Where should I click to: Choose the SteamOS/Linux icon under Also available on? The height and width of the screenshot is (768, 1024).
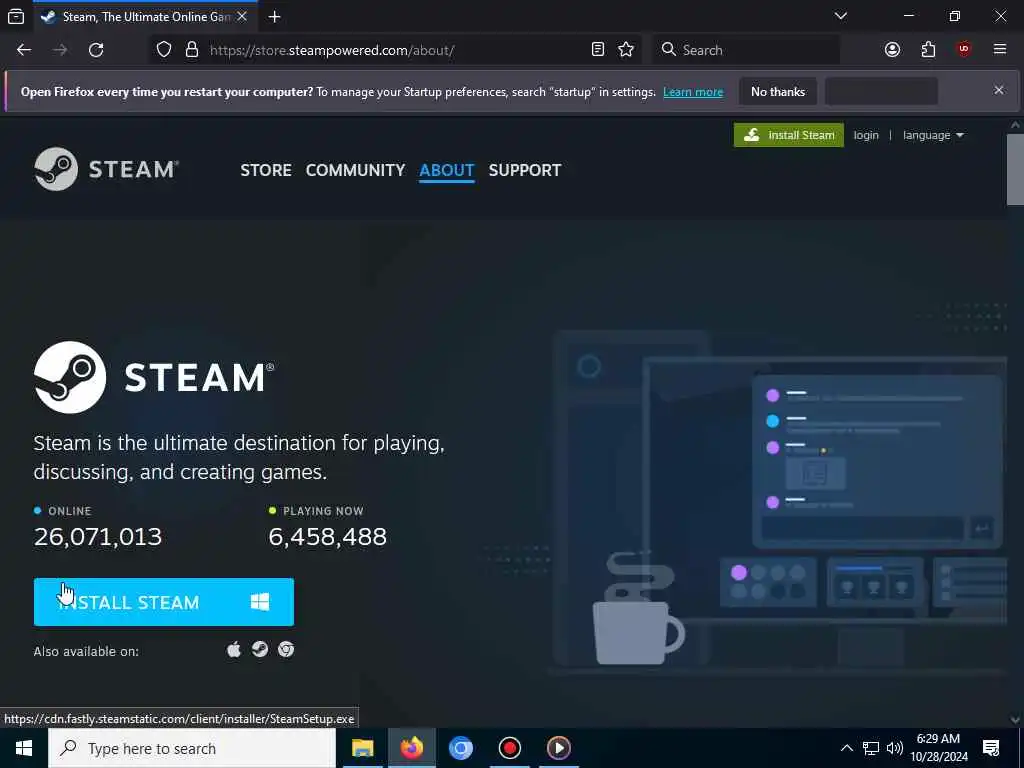point(260,649)
